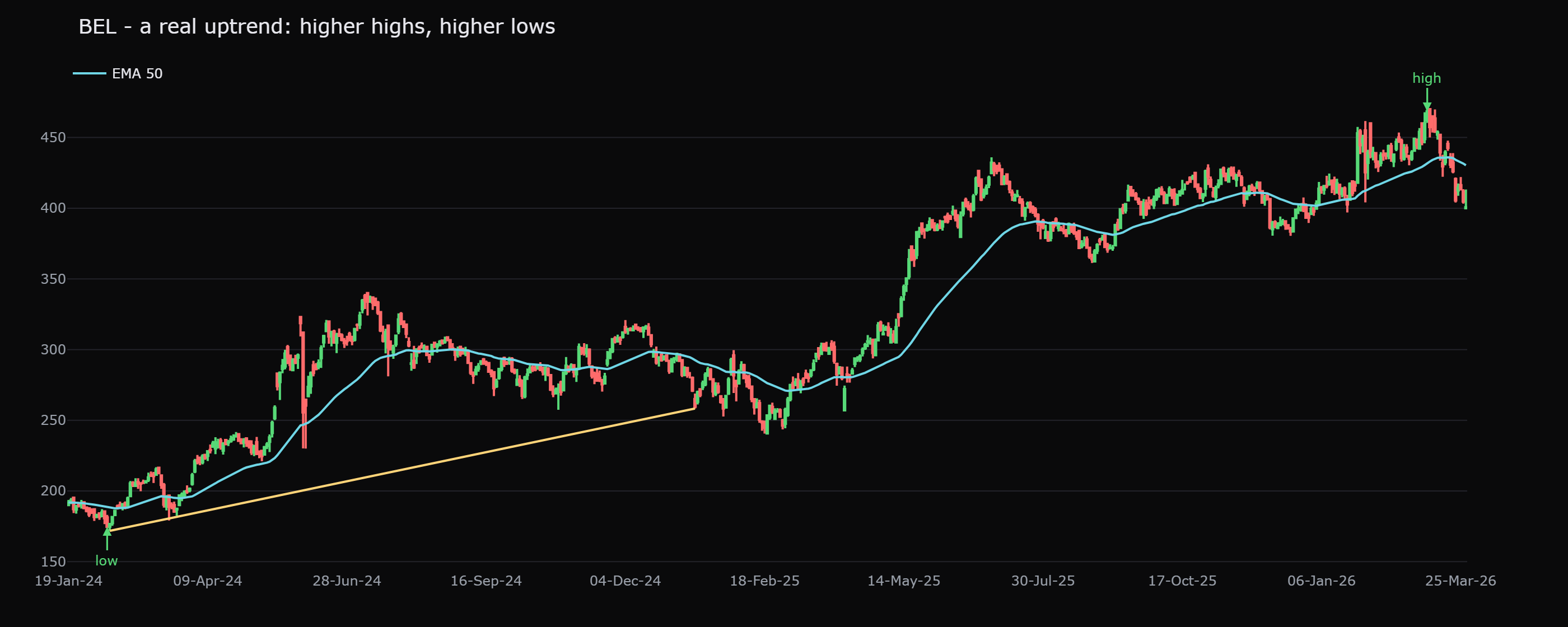Click the 400 y-axis label
The image size is (1568, 627).
(53, 208)
